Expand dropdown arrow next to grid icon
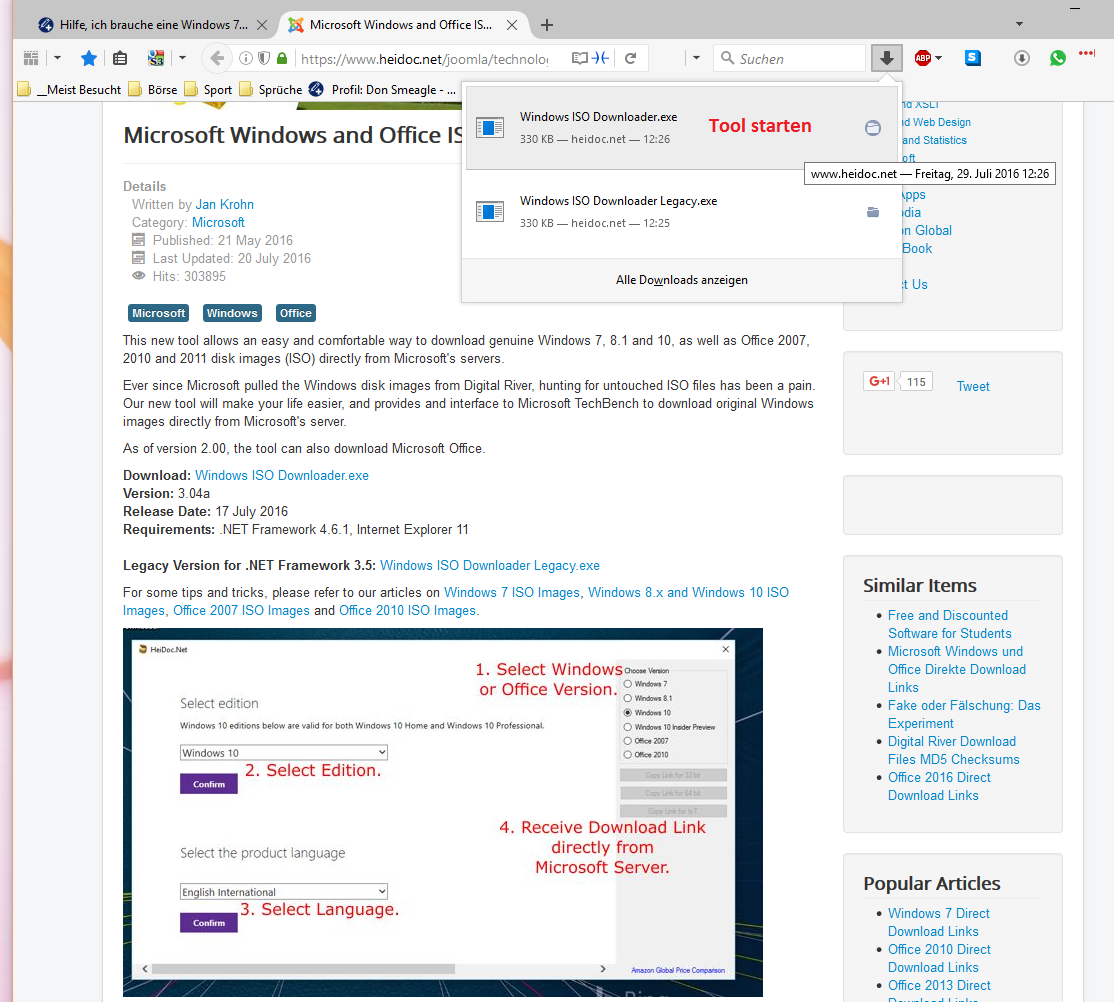 point(58,58)
